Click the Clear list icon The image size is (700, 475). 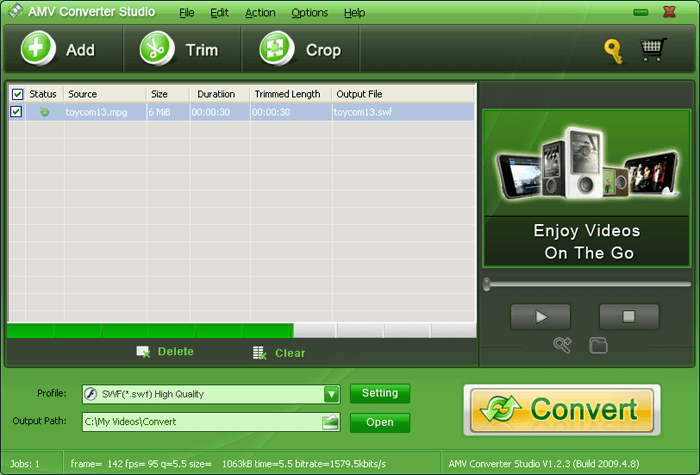point(259,353)
